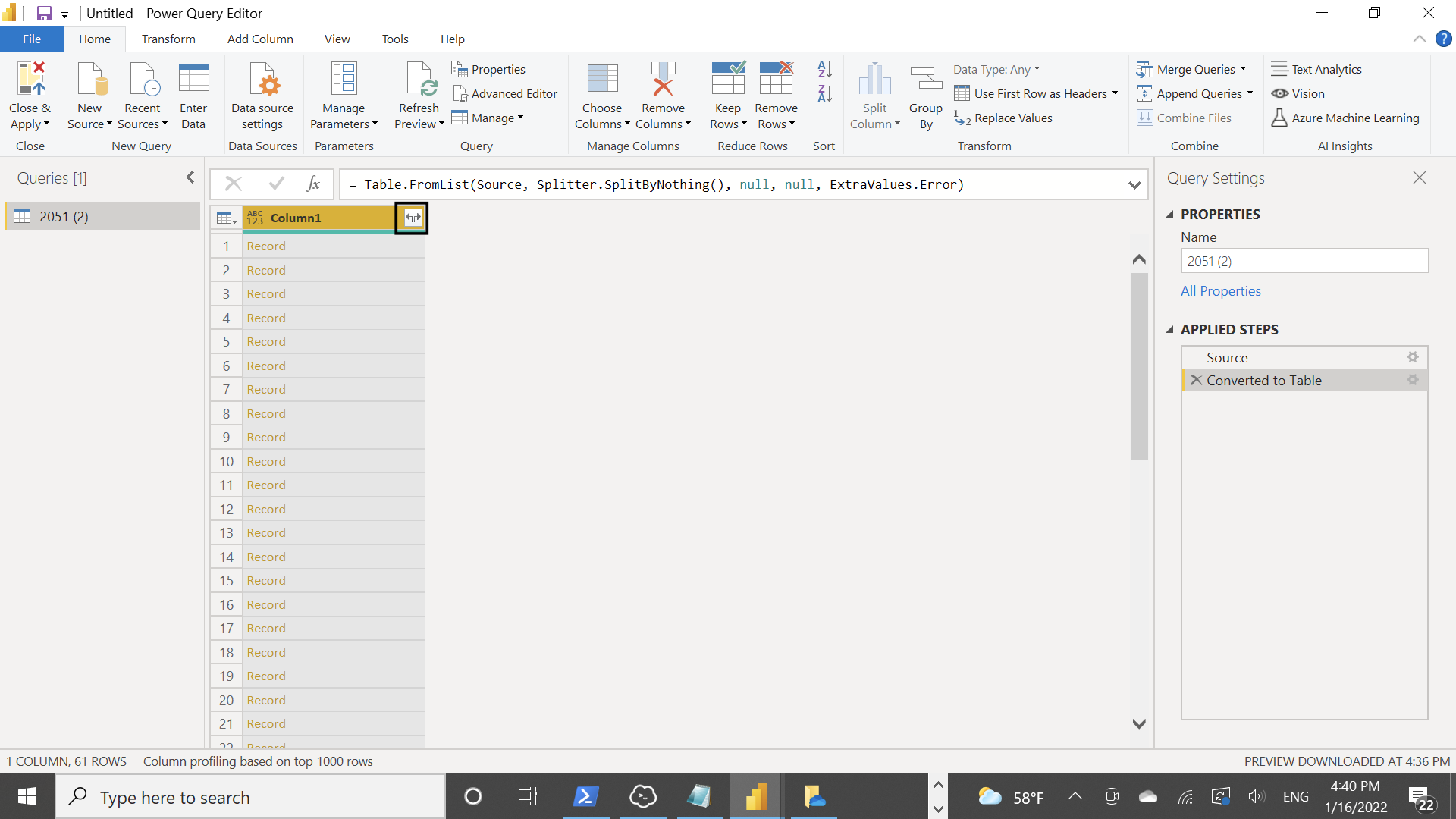
Task: Collapse the APPLIED STEPS section
Action: (1169, 330)
